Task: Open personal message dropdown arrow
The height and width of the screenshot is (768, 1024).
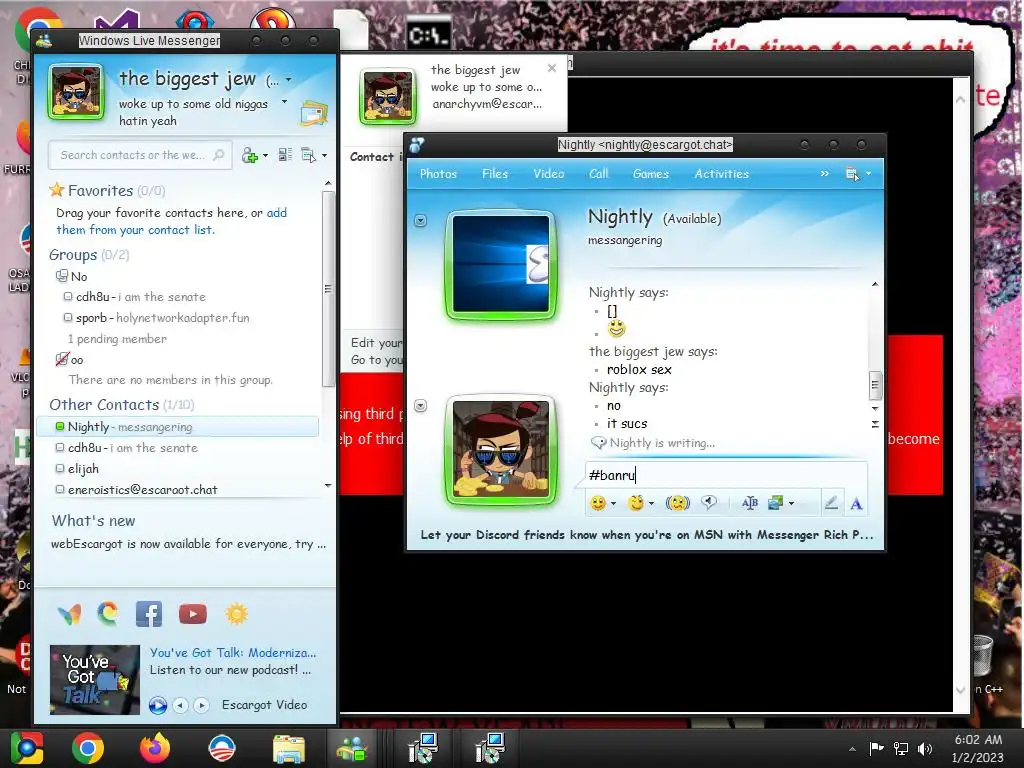Action: click(284, 102)
